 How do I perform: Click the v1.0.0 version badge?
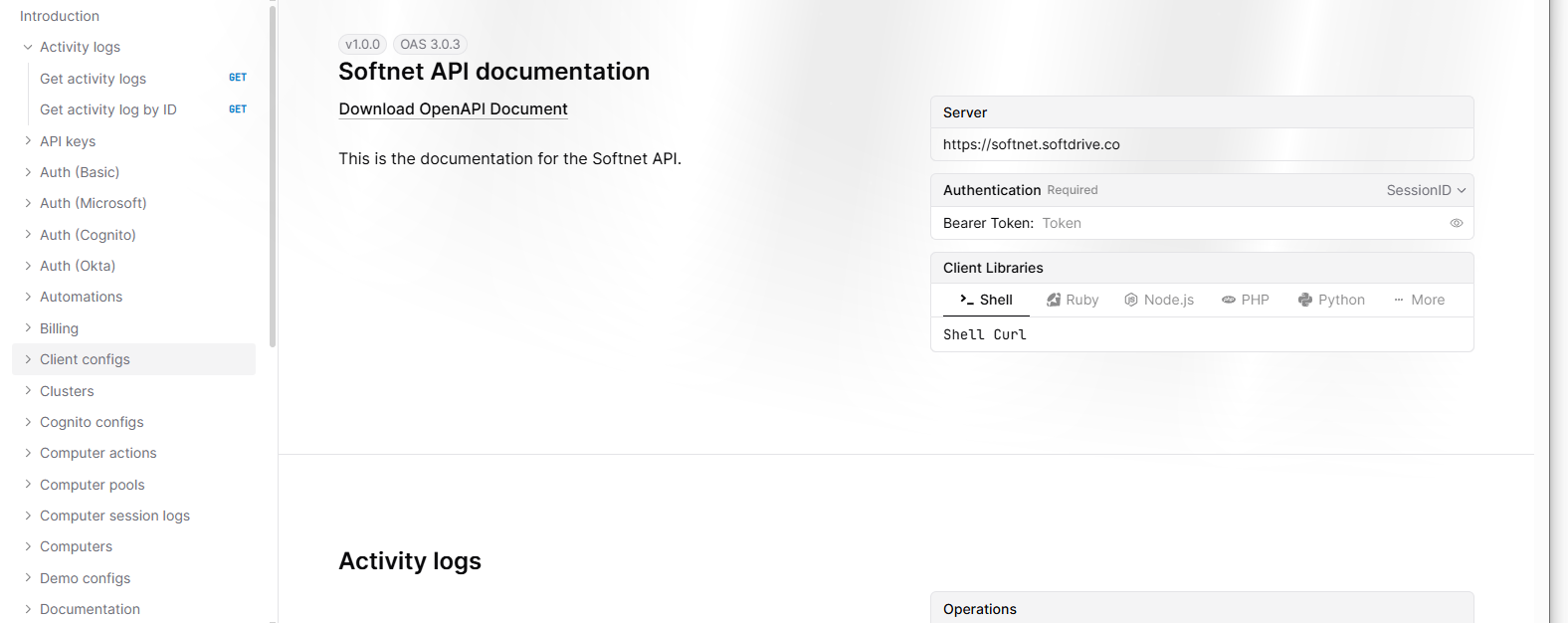(x=362, y=45)
